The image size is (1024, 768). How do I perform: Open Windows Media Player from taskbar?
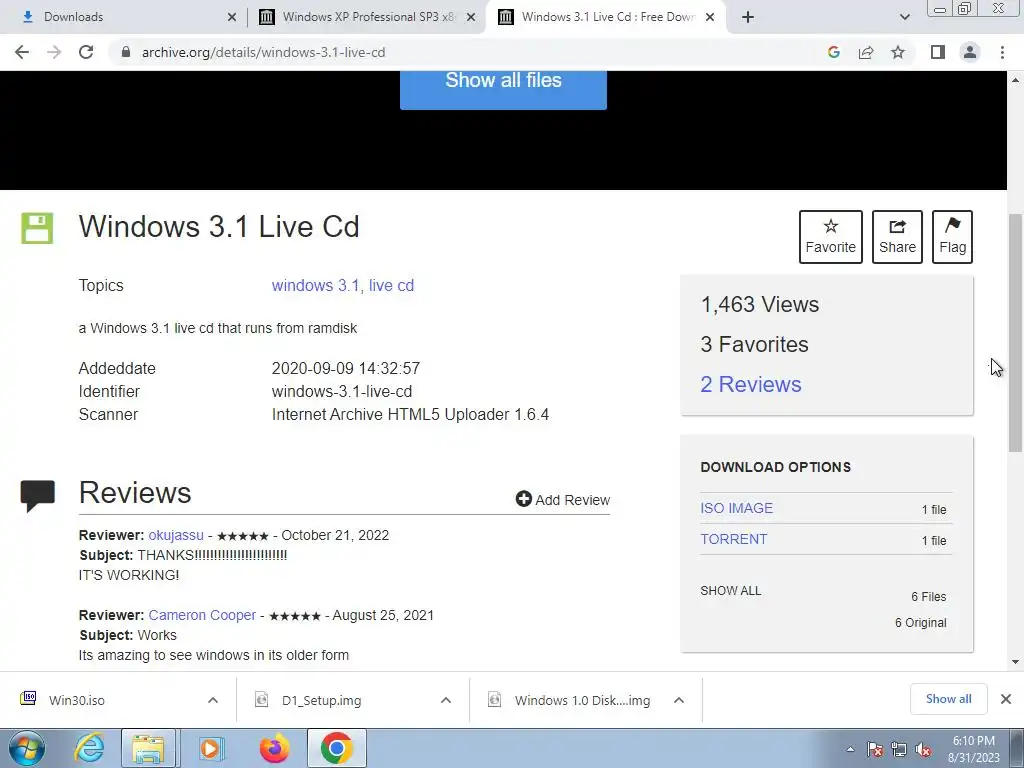click(x=210, y=748)
